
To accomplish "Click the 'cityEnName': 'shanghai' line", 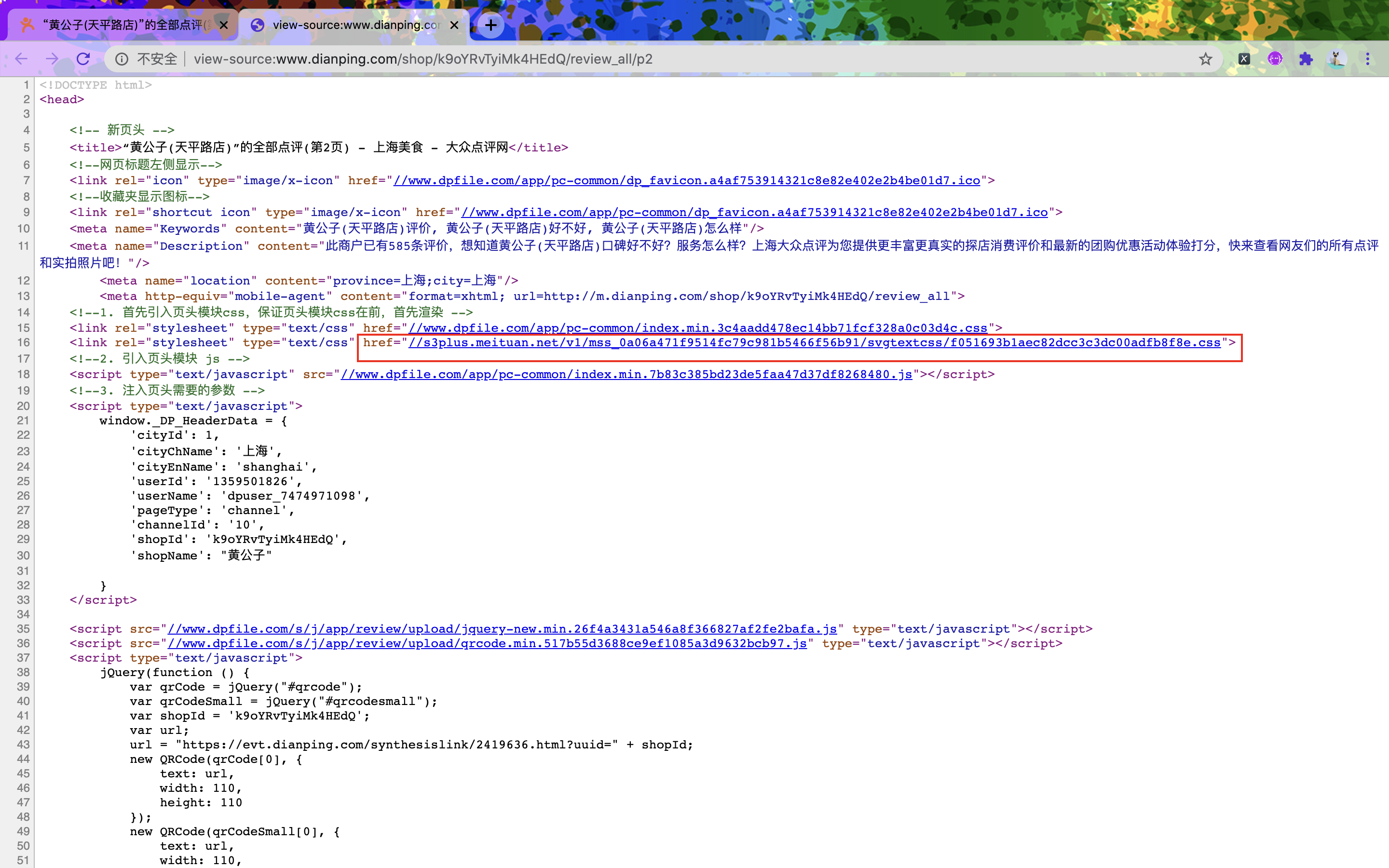I will pos(224,467).
